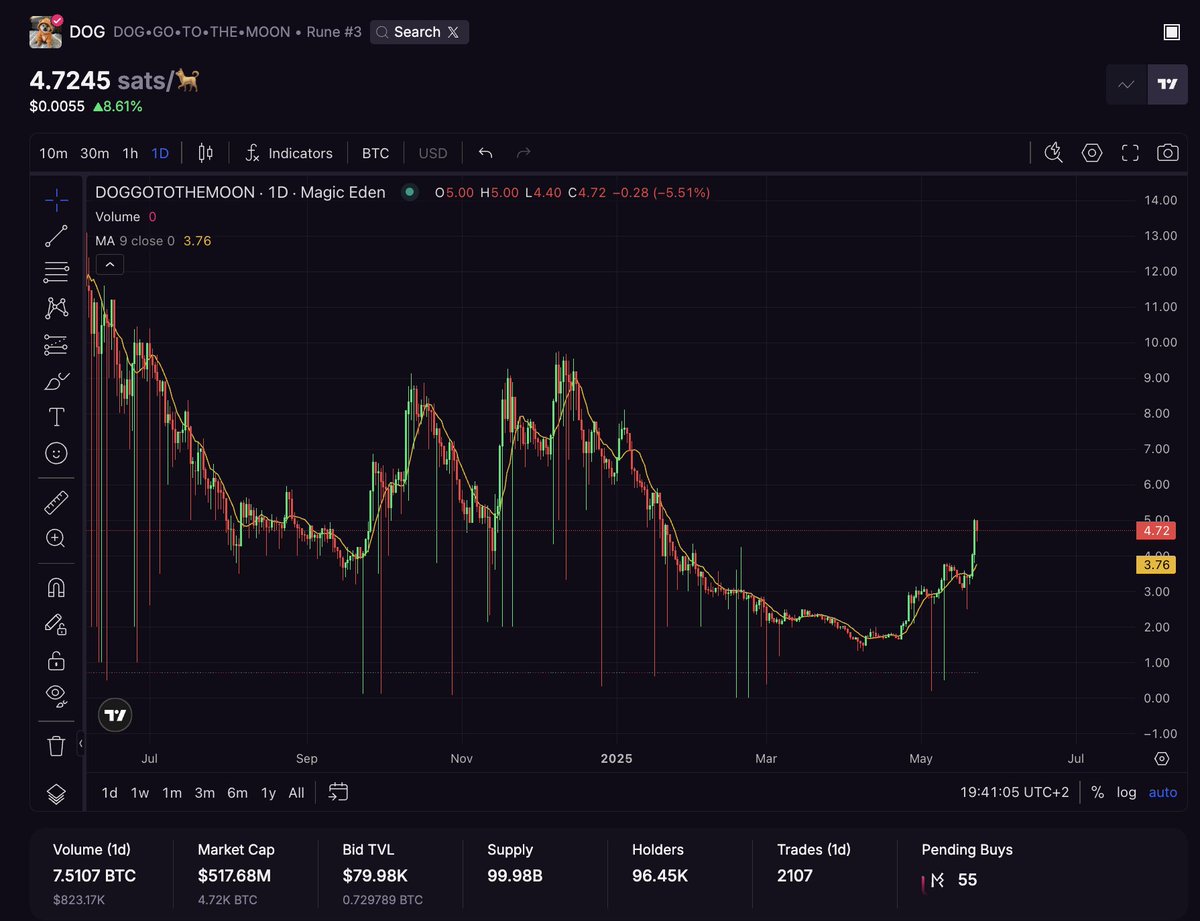Image resolution: width=1200 pixels, height=921 pixels.
Task: Click the TradingView logo on chart
Action: pos(116,715)
